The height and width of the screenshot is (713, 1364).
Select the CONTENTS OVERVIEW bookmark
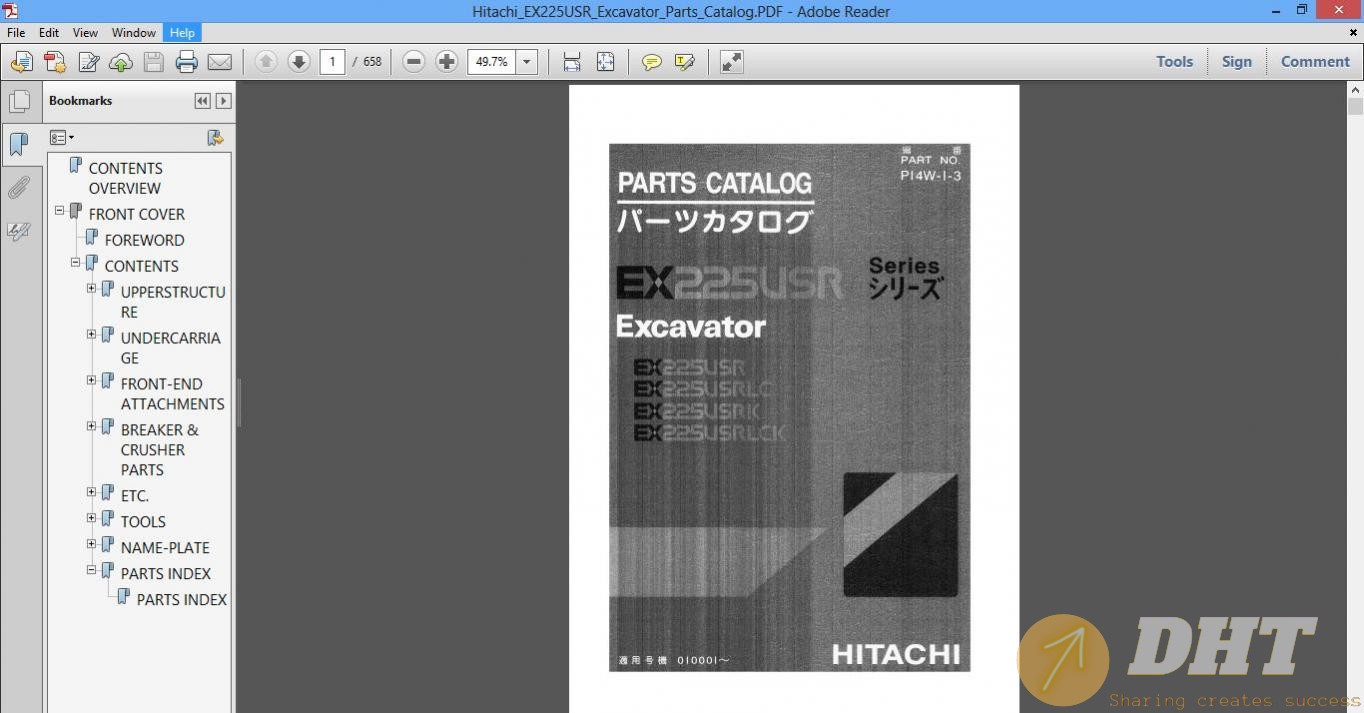point(126,178)
